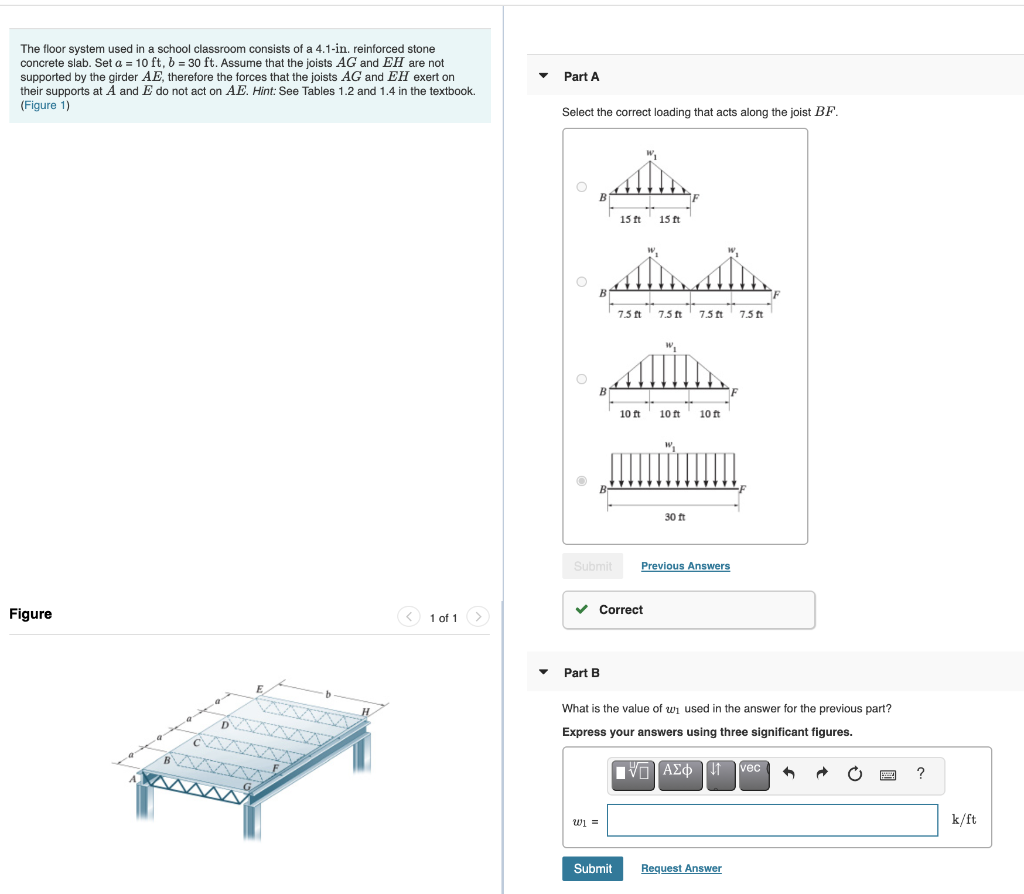Choose the uniform 30 ft loading option

tap(580, 481)
